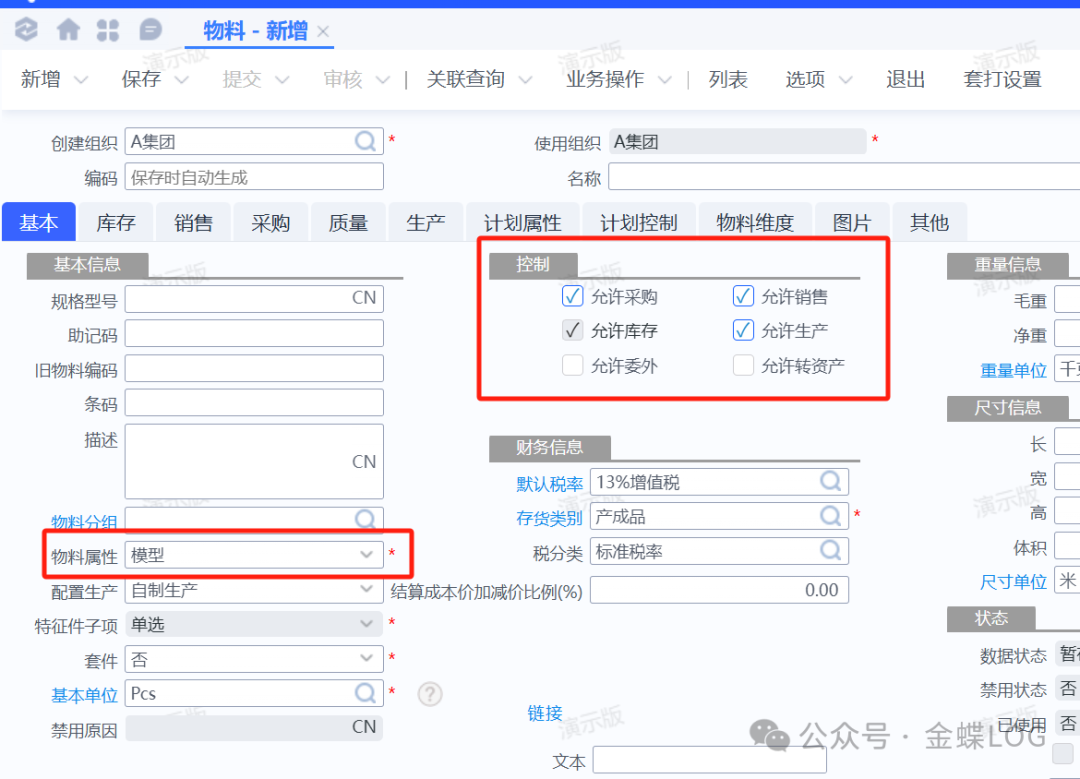Enable the 允许委外 checkbox

pyautogui.click(x=572, y=365)
